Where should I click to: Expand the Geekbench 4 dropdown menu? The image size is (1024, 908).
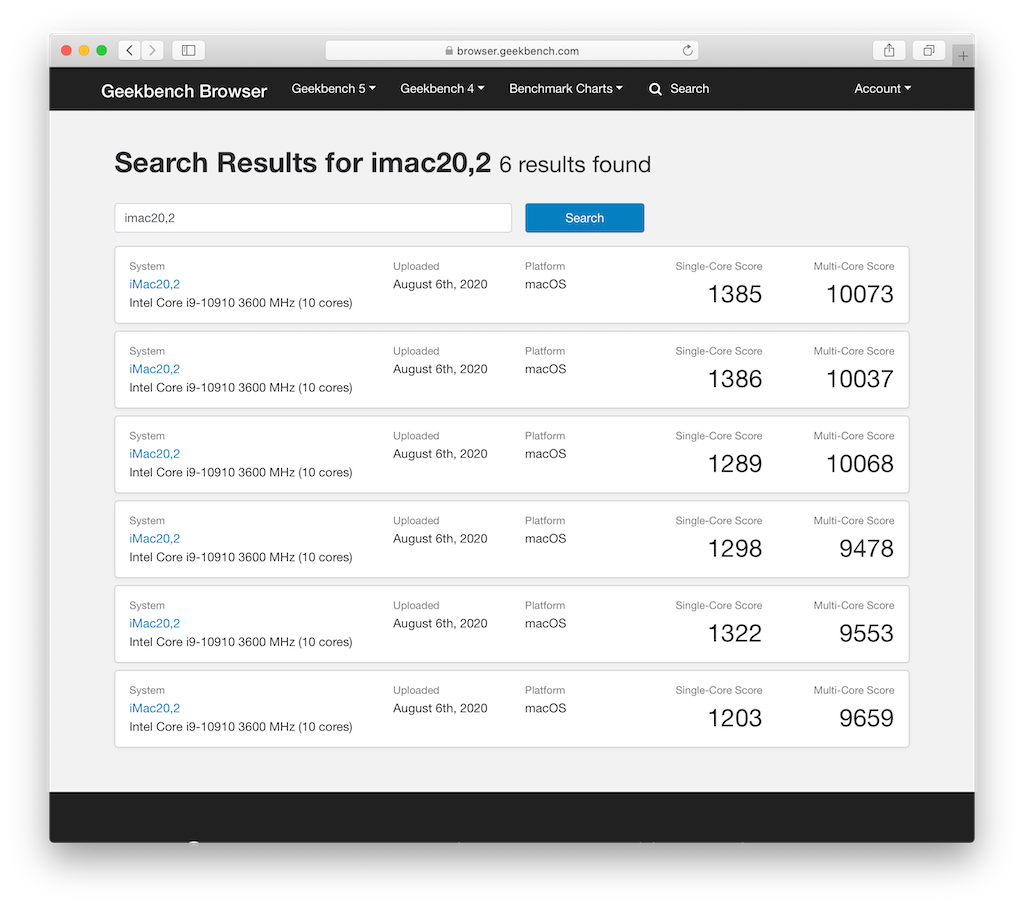click(x=442, y=89)
